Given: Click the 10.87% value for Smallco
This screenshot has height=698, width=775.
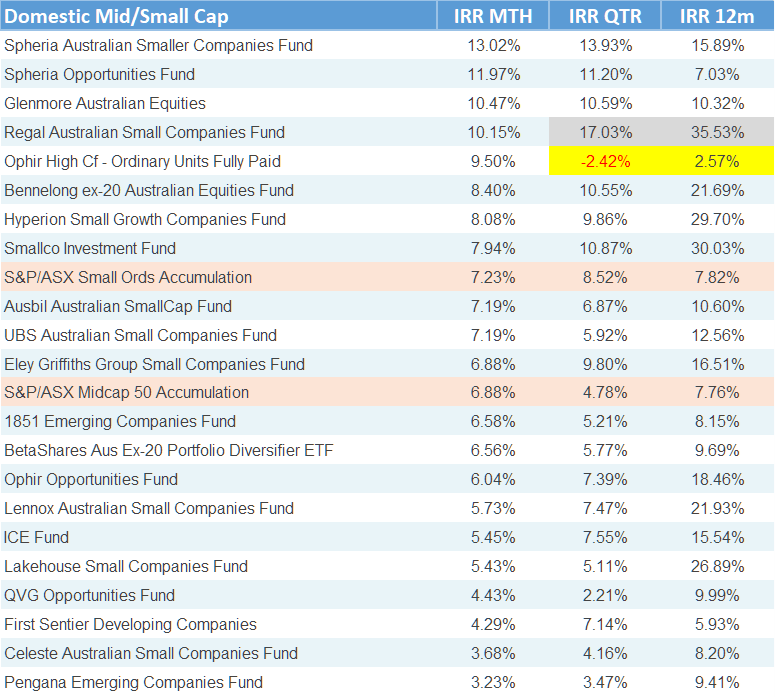Looking at the screenshot, I should point(605,248).
